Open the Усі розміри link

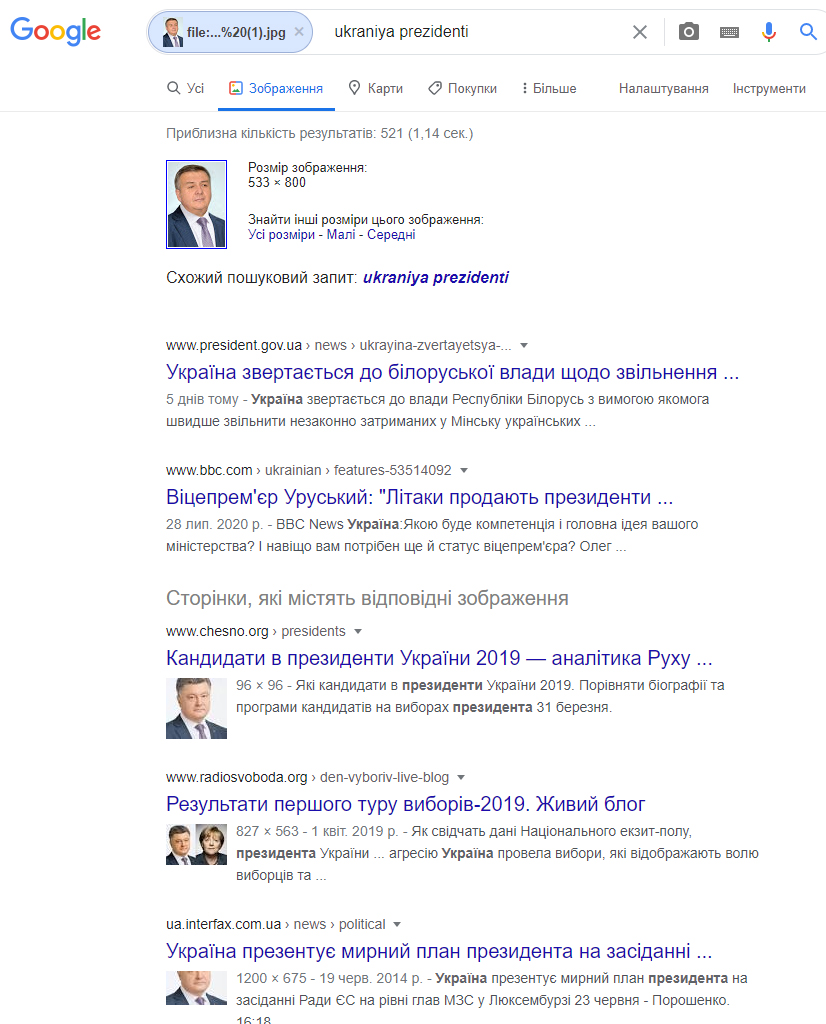coord(281,234)
